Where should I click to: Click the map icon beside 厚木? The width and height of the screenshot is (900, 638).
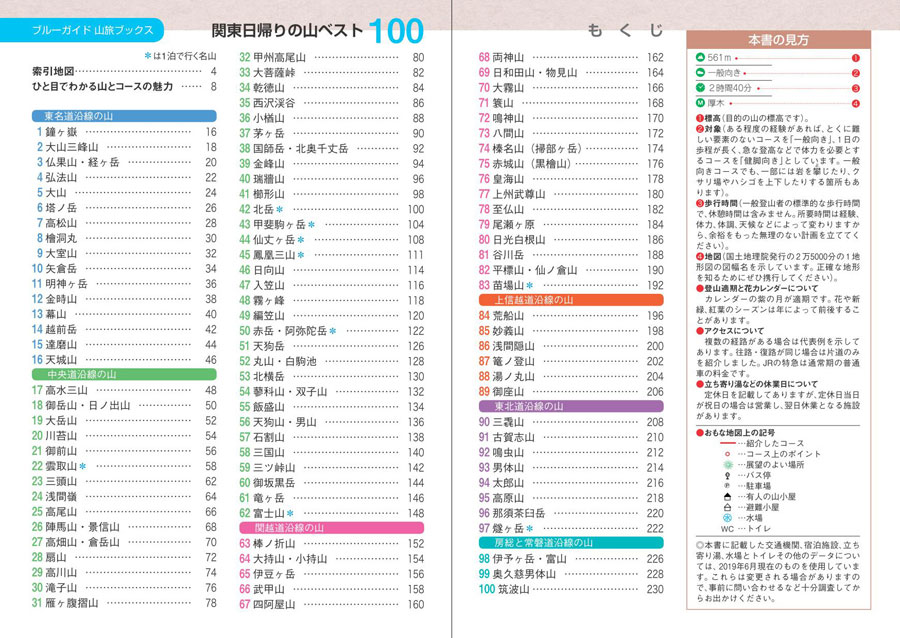coord(700,103)
